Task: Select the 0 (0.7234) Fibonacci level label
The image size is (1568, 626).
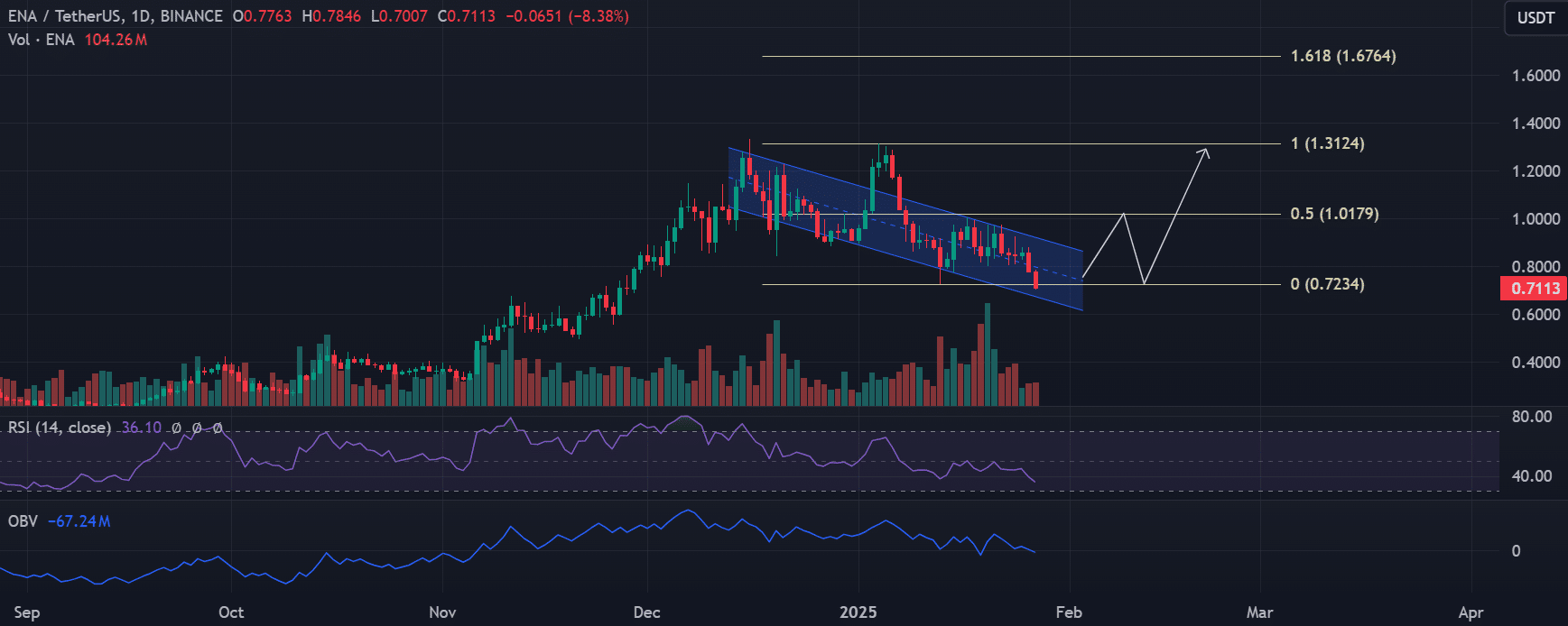Action: point(1327,284)
